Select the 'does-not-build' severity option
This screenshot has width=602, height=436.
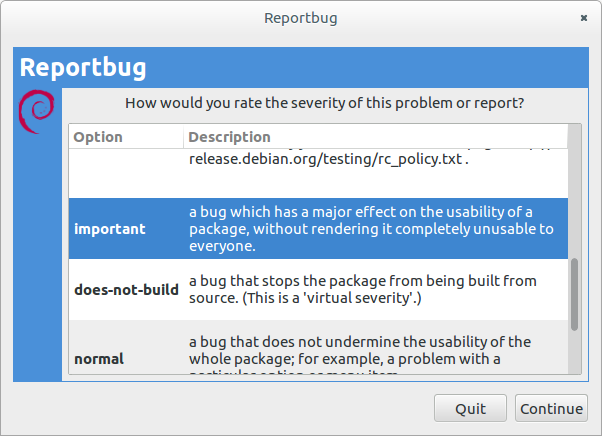pos(126,290)
